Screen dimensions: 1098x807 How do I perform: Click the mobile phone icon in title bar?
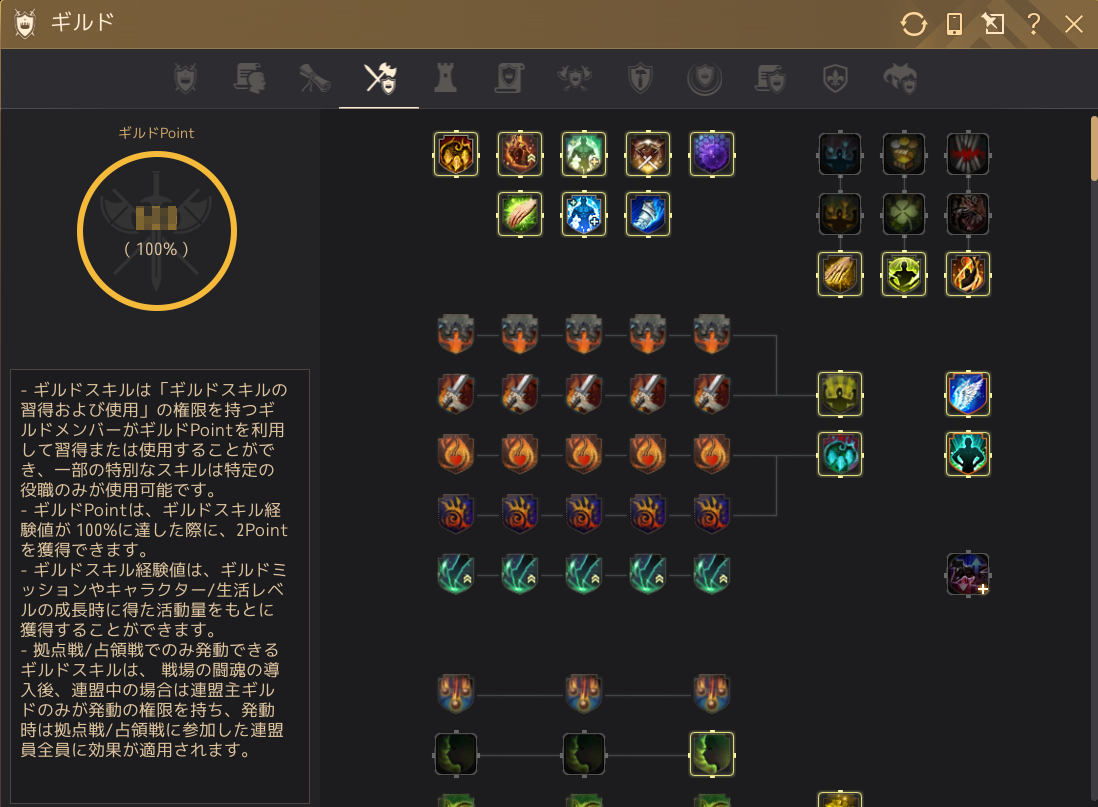pos(954,25)
